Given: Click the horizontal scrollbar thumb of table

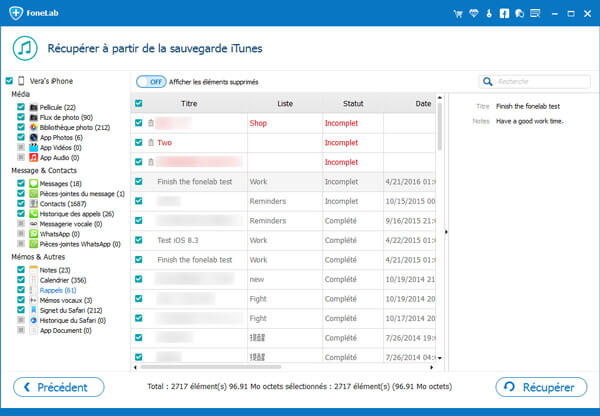Looking at the screenshot, I should [211, 367].
